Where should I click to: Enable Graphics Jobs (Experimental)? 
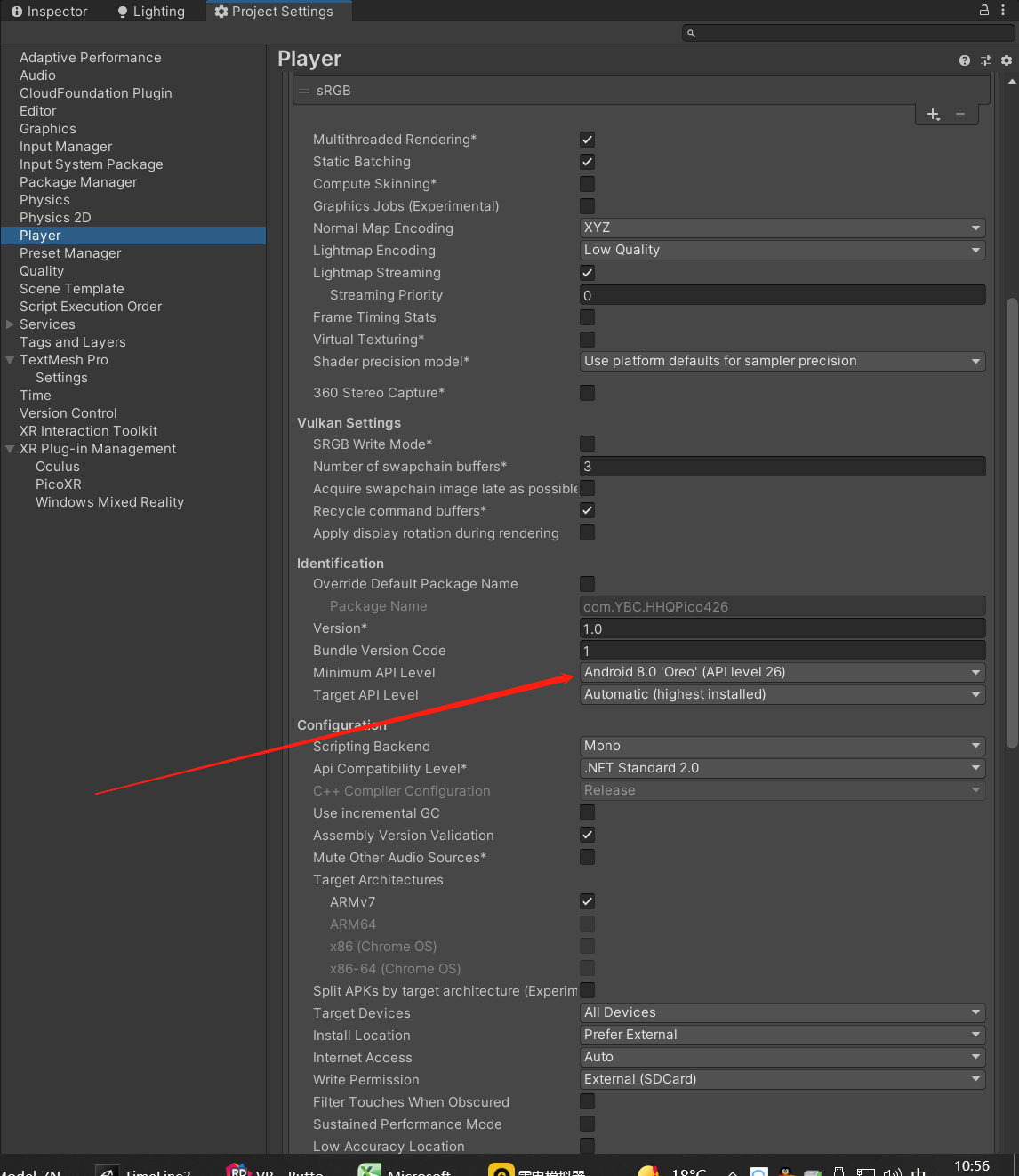587,206
